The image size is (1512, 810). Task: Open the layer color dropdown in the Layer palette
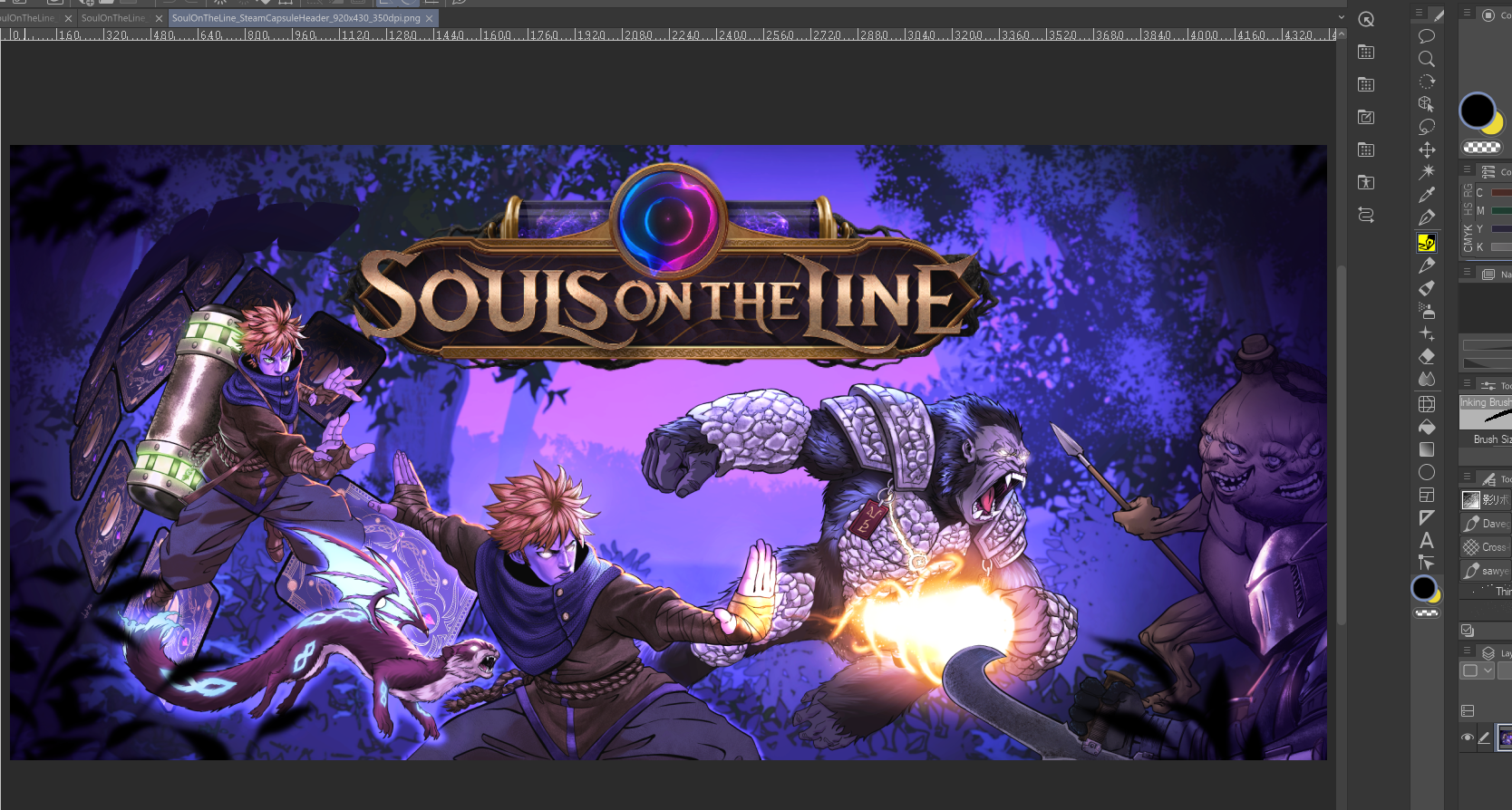(x=1478, y=670)
